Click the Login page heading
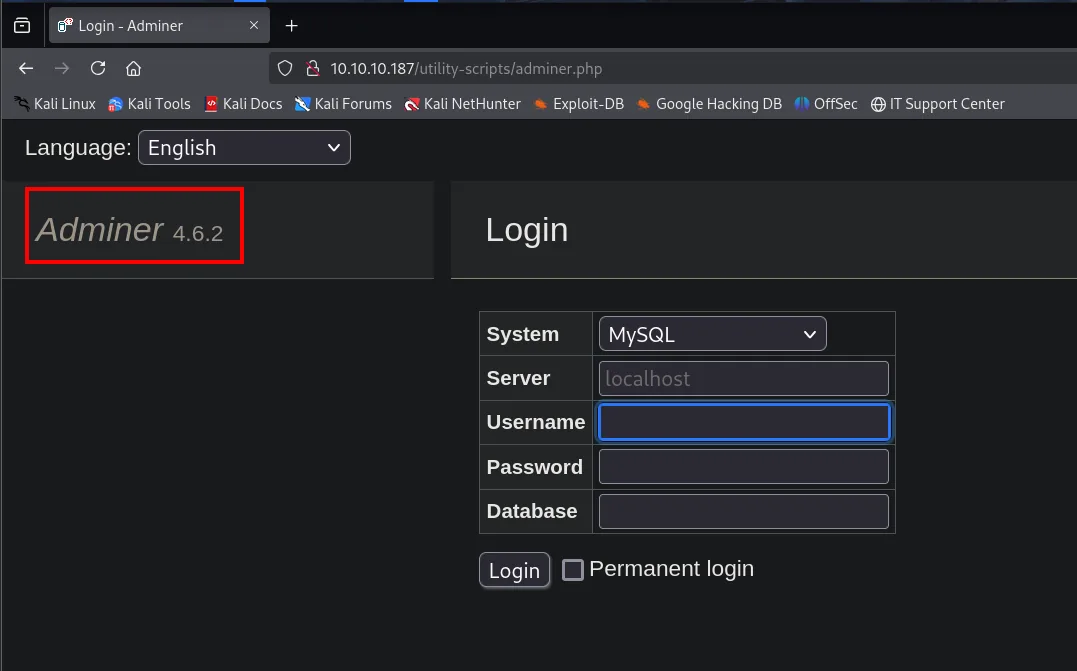The image size is (1077, 671). [x=527, y=230]
